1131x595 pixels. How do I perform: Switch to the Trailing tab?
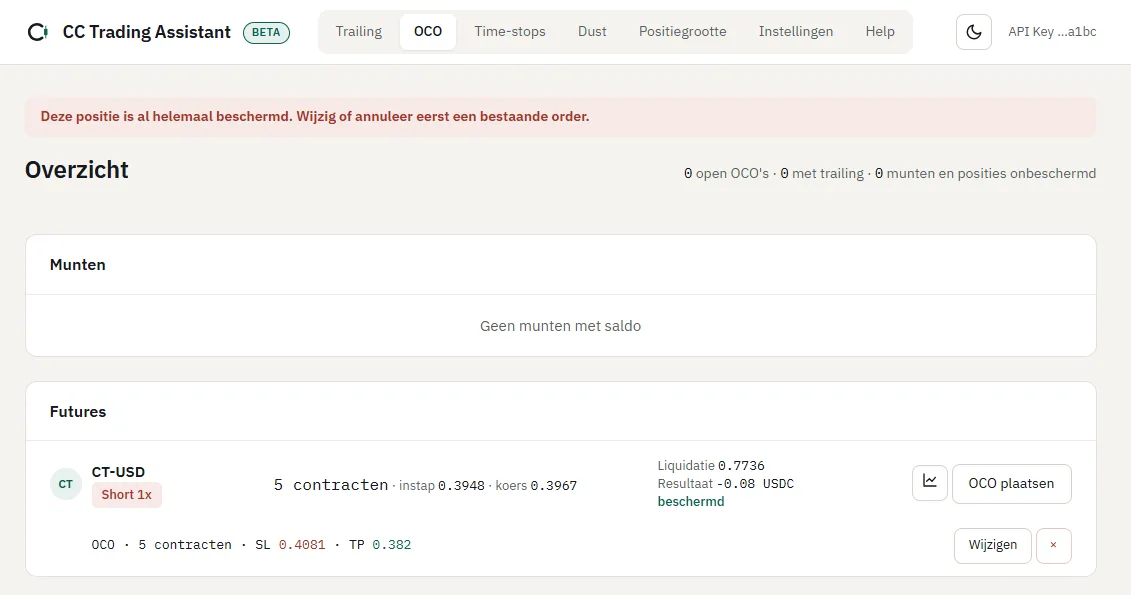pos(358,32)
